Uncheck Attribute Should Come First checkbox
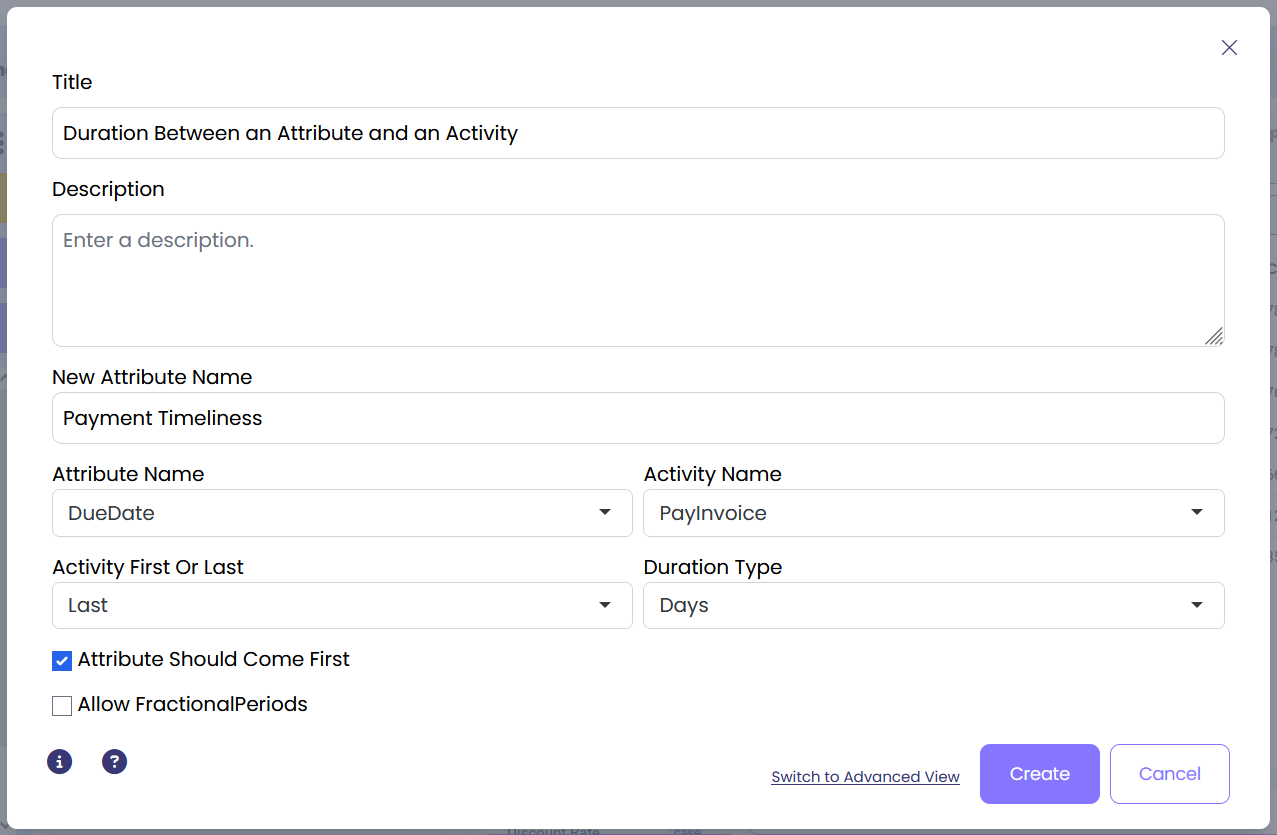 [62, 660]
